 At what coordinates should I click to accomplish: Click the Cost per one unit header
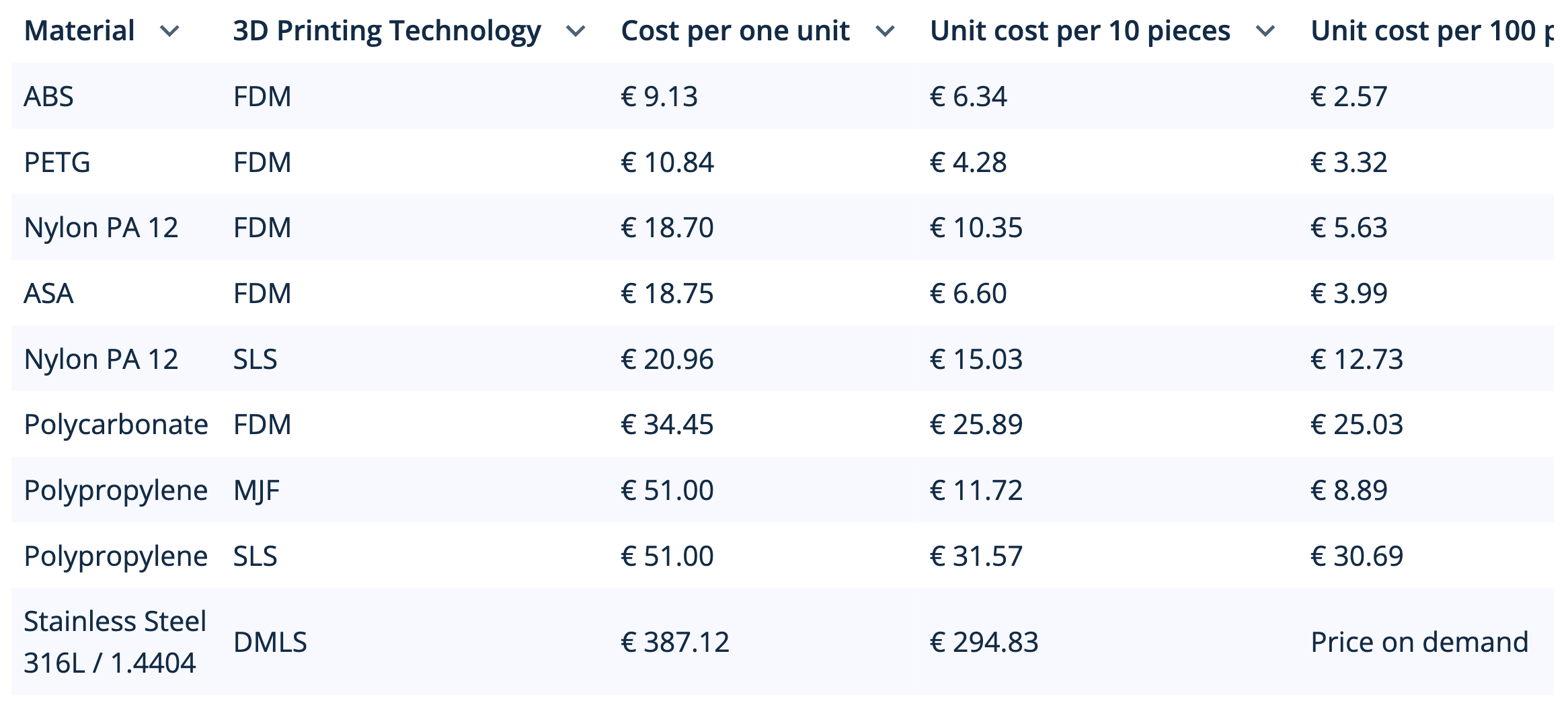click(x=735, y=31)
